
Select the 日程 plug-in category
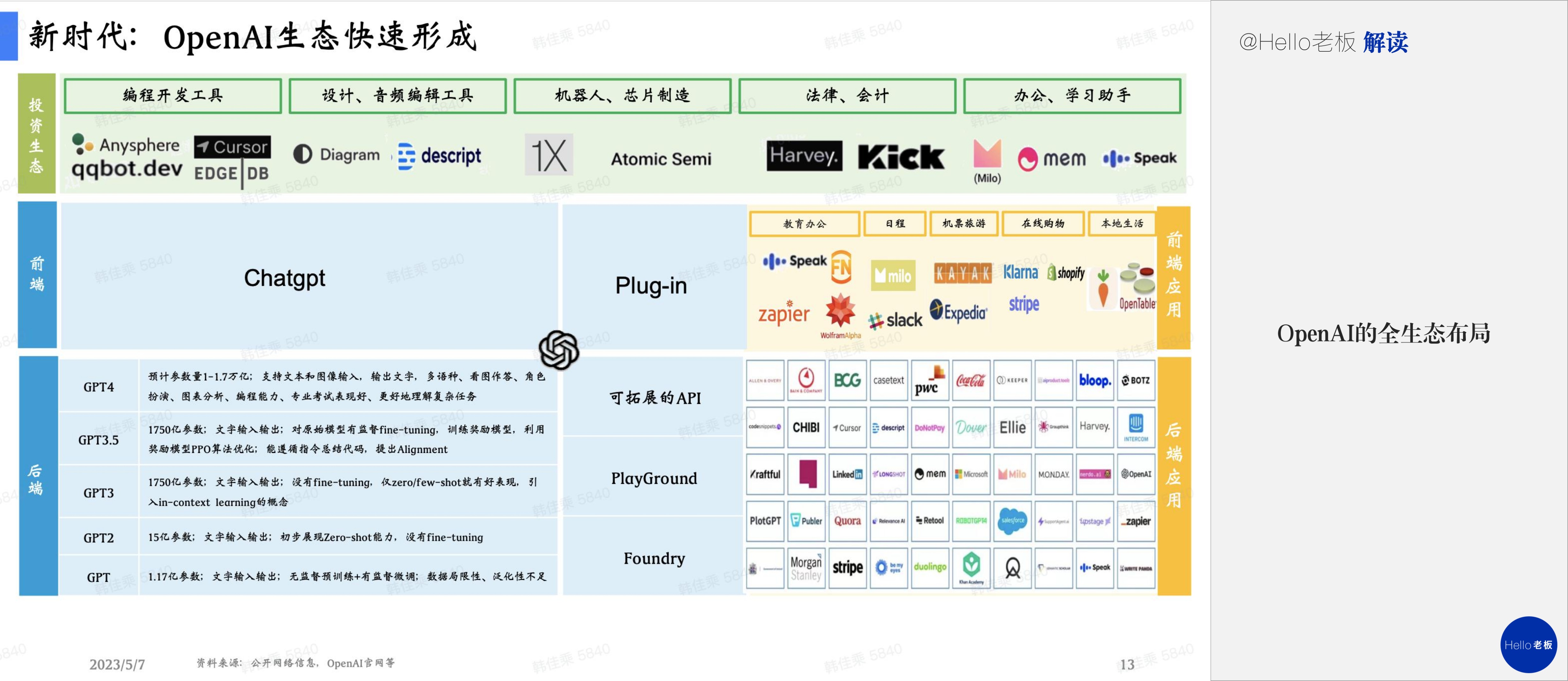pos(895,223)
